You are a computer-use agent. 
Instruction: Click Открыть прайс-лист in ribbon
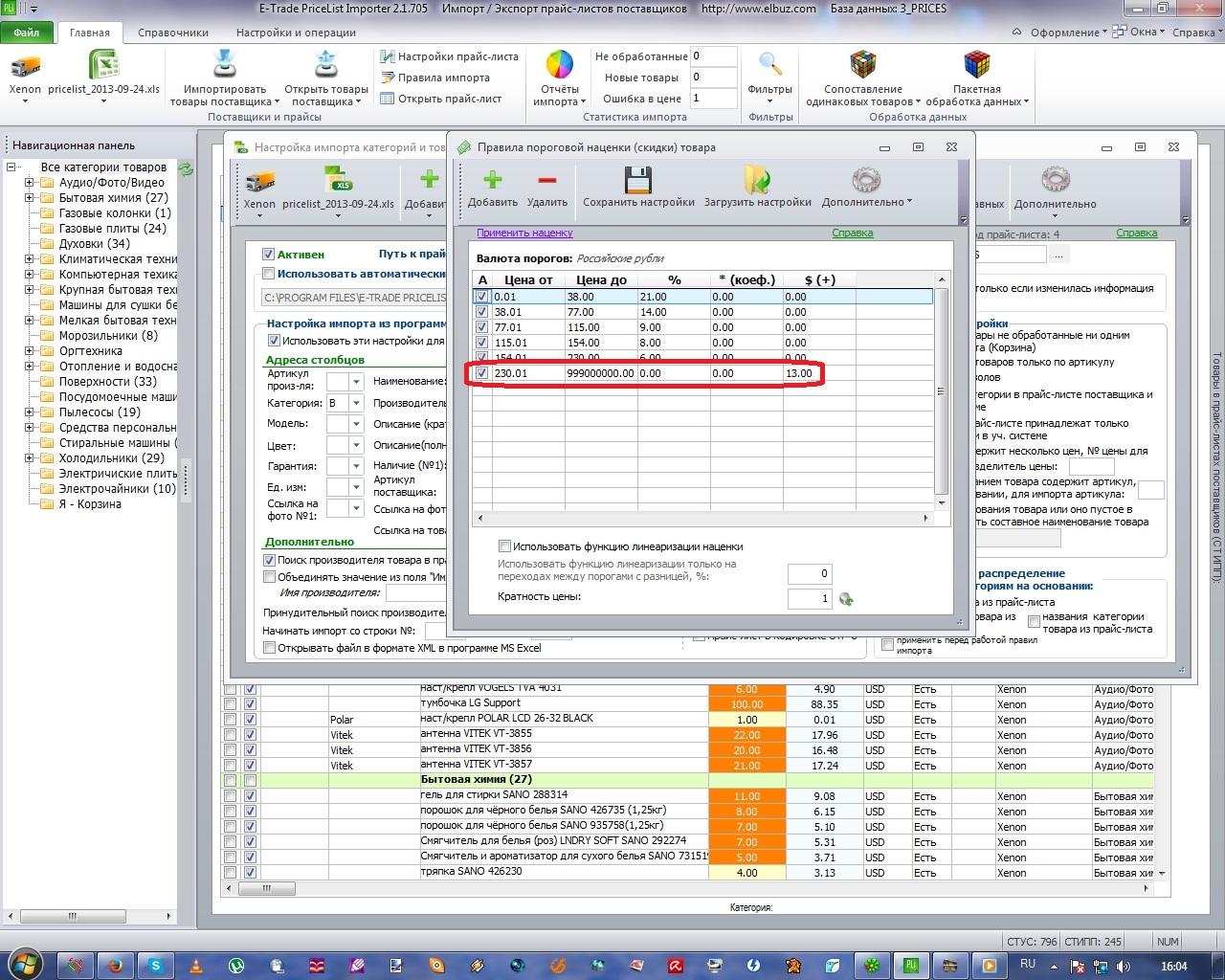[441, 99]
